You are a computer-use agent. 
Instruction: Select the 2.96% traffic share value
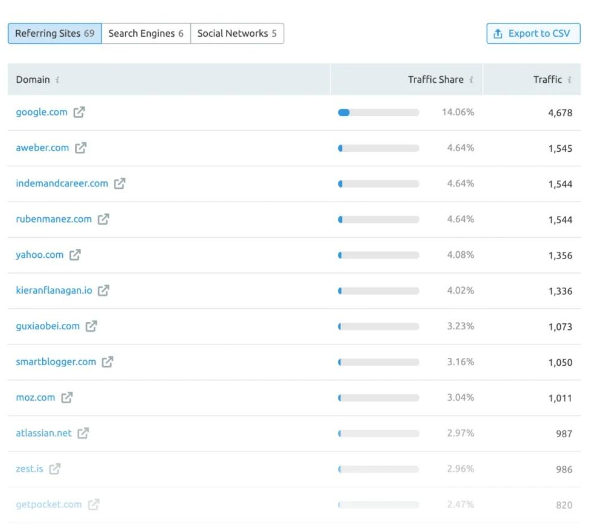tap(461, 469)
